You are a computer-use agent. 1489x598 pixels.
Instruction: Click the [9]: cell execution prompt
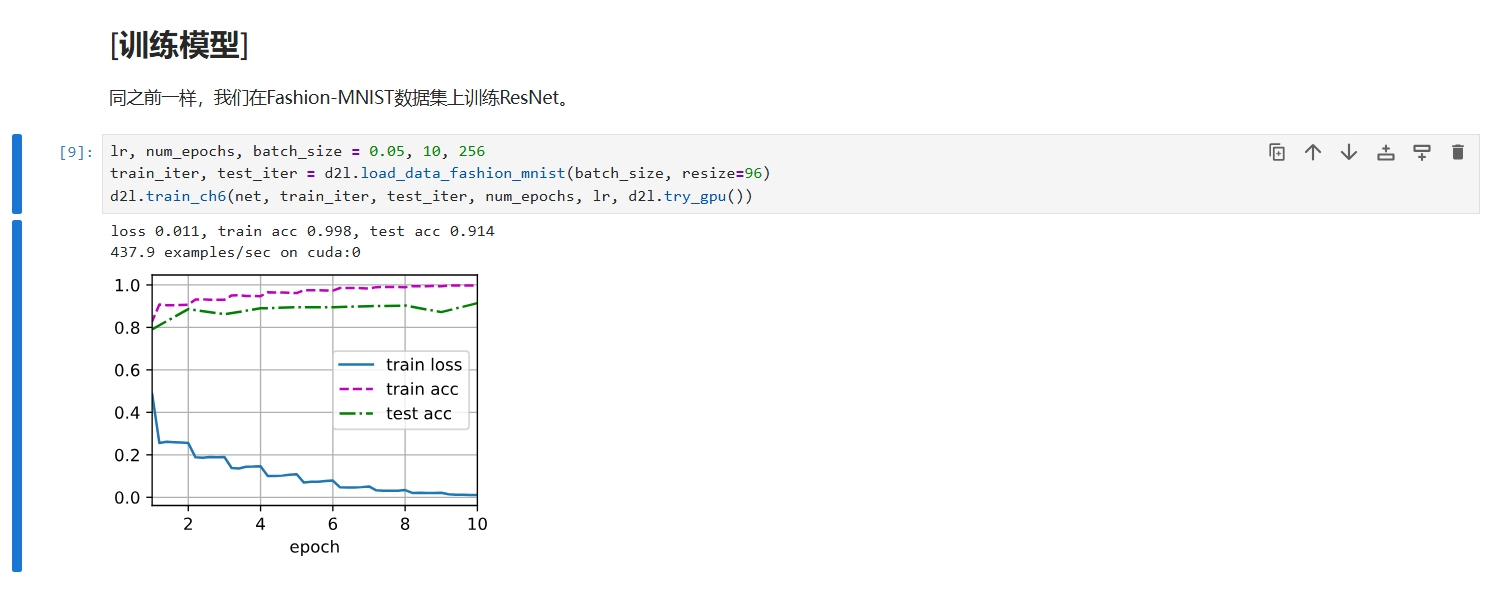(x=76, y=152)
